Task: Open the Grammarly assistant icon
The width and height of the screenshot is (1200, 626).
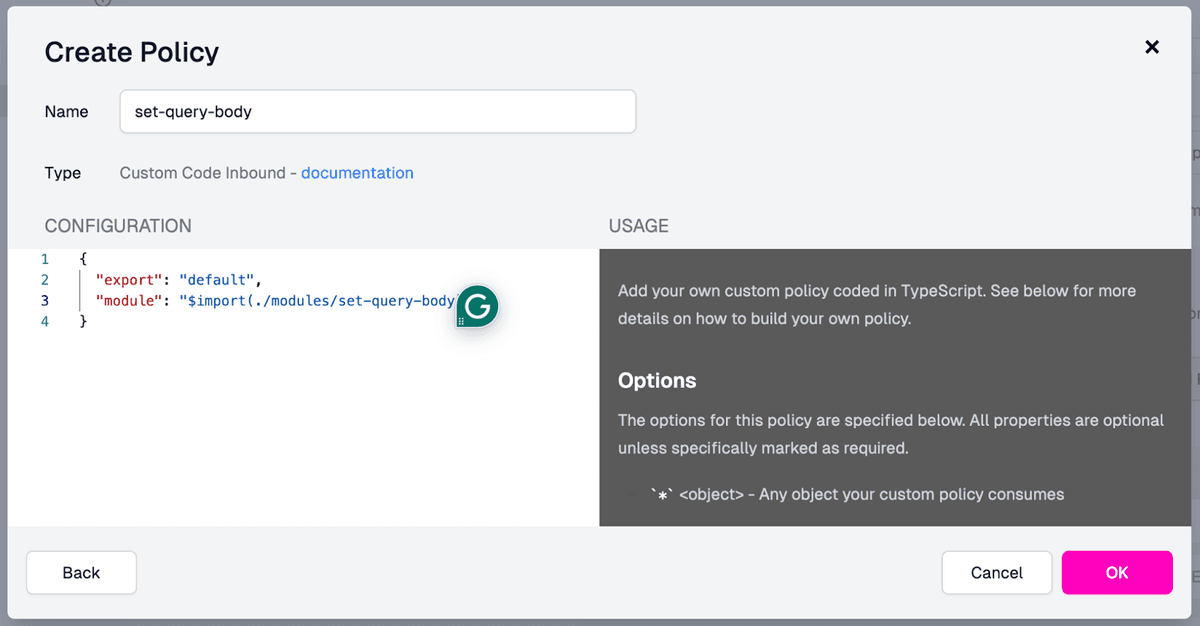Action: point(476,306)
